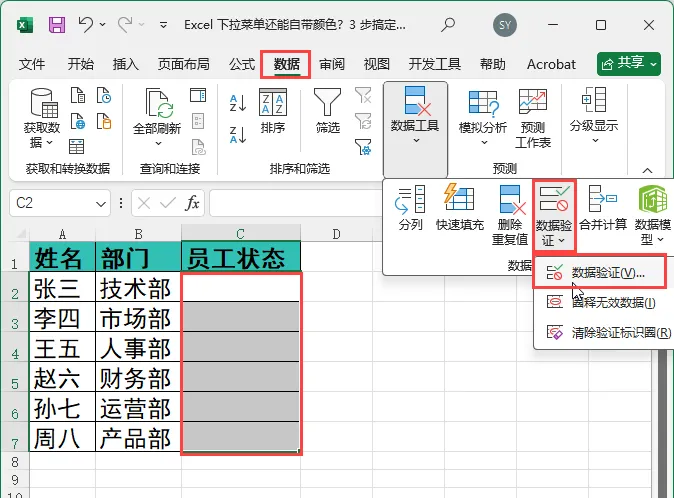
Task: Click the from table/range icon
Action: coord(77,147)
